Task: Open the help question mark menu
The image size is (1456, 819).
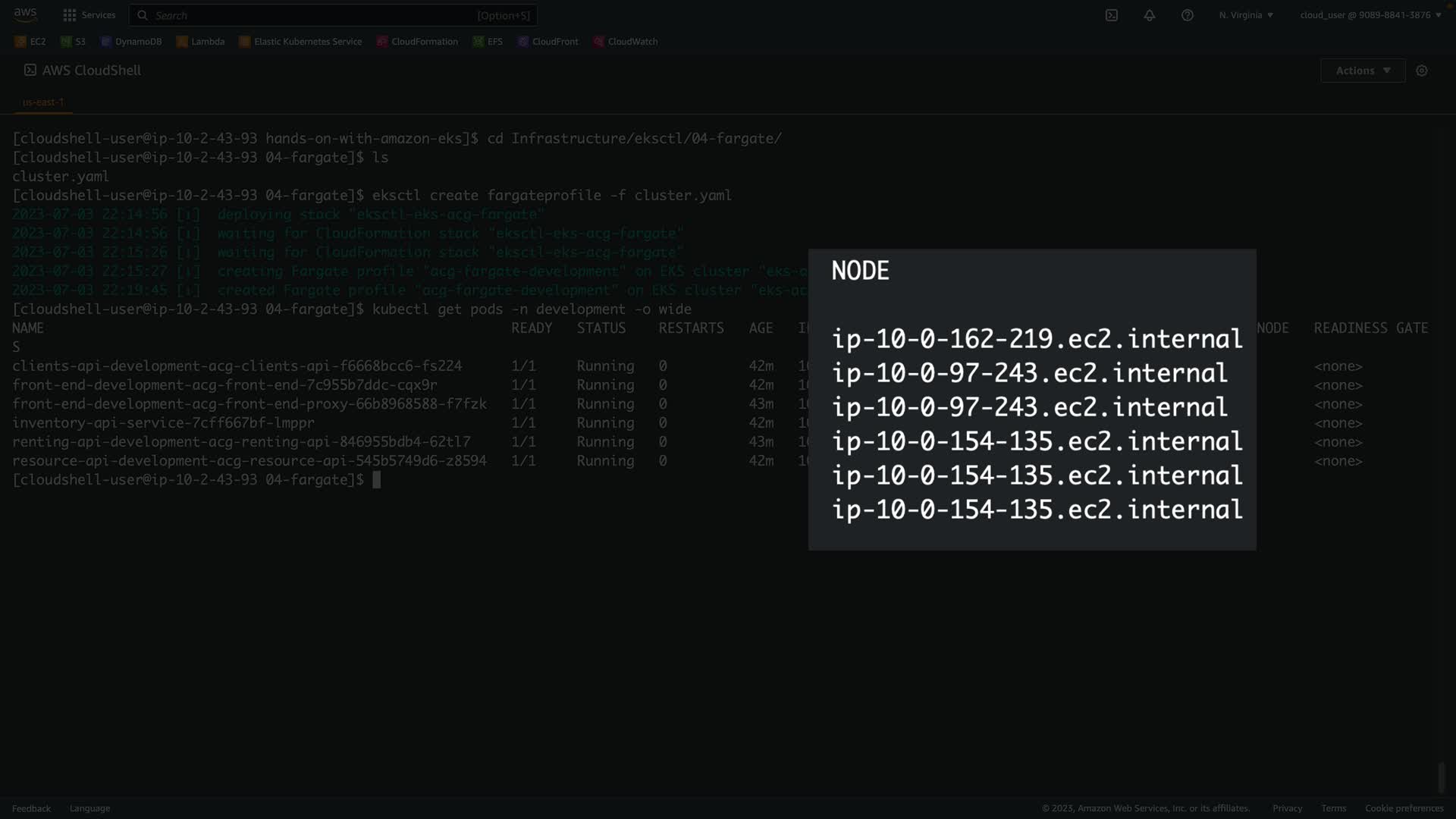Action: click(x=1187, y=15)
